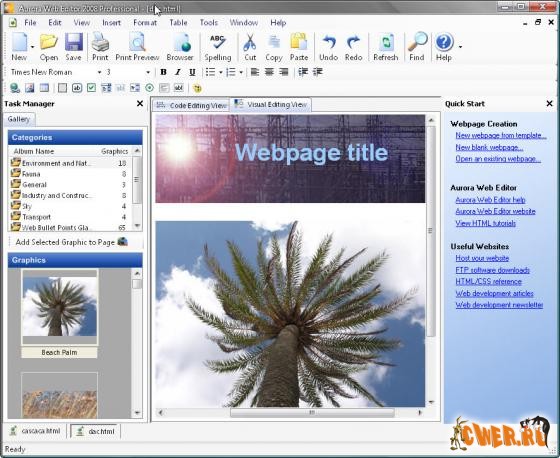The image size is (560, 458).
Task: Center align the text
Action: [x=269, y=72]
